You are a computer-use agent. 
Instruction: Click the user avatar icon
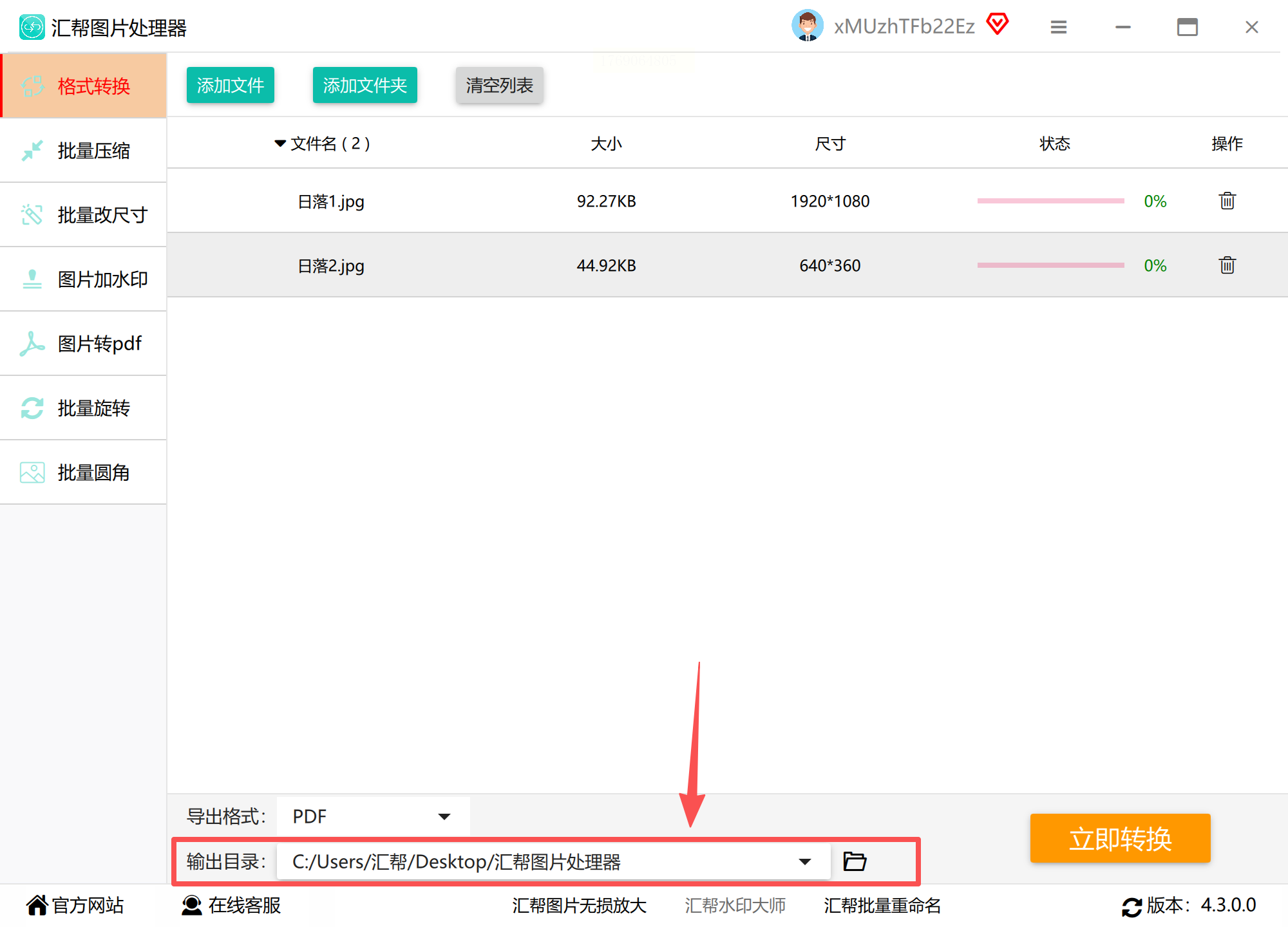(x=807, y=26)
